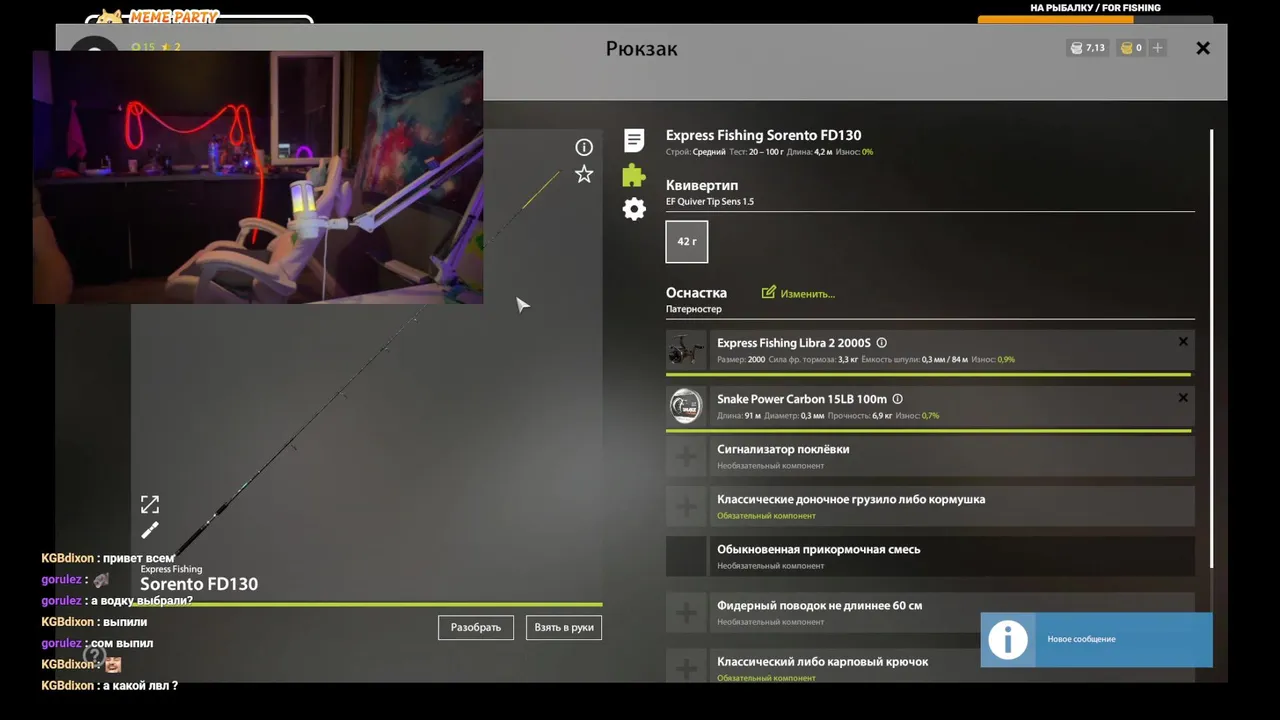Screen dimensions: 1280x720
Task: Click chat message "а водку выбрали?"
Action: (142, 601)
